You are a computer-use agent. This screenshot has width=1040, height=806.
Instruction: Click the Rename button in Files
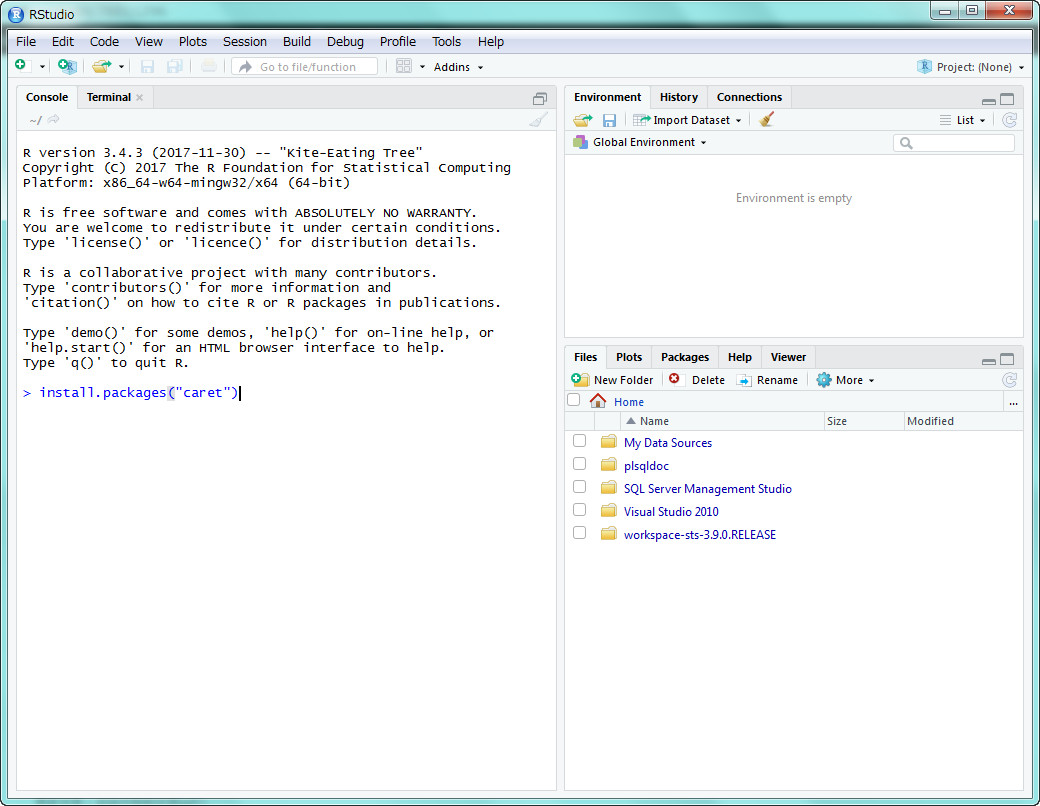767,380
